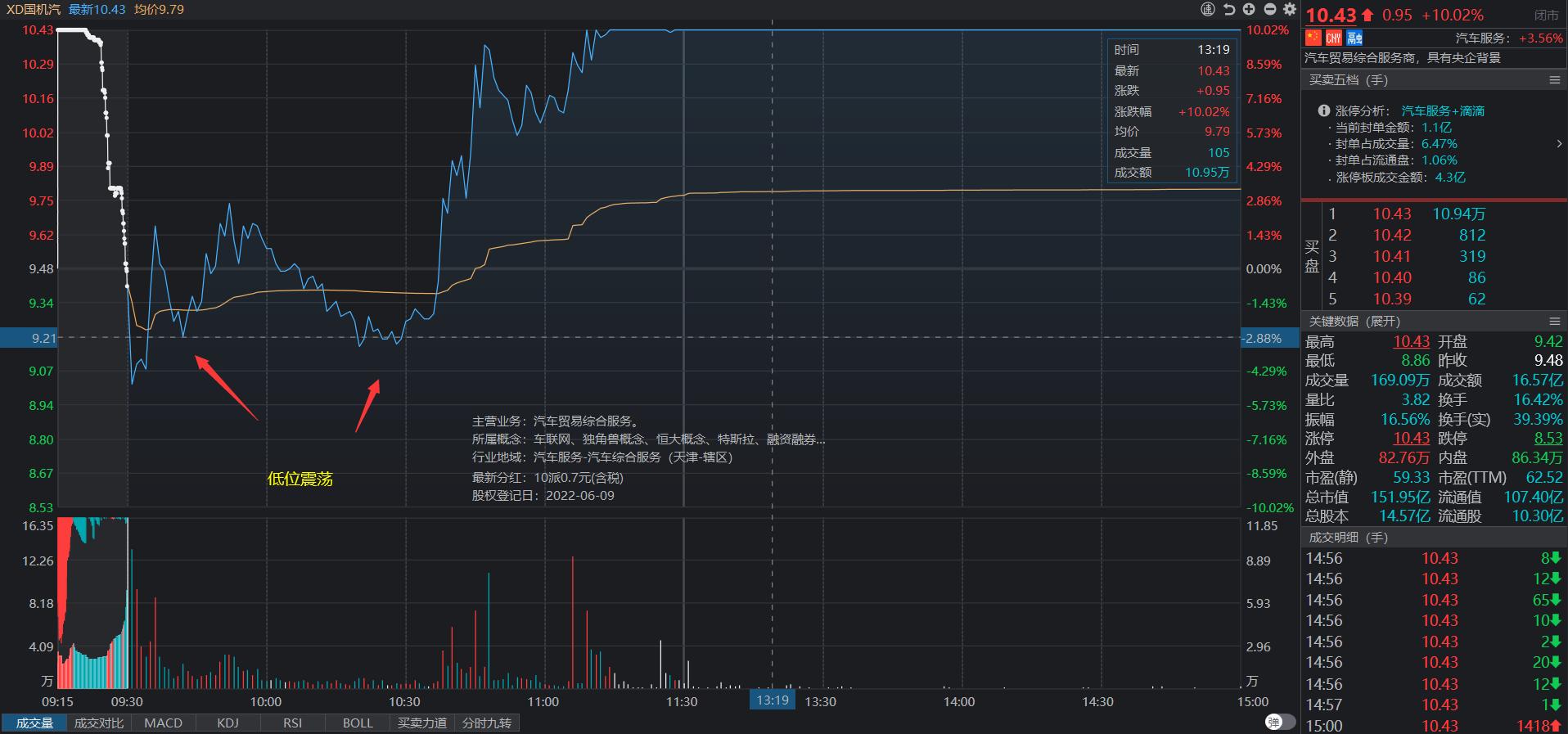Click the 13:19 time axis marker
This screenshot has height=734, width=1568.
[773, 700]
